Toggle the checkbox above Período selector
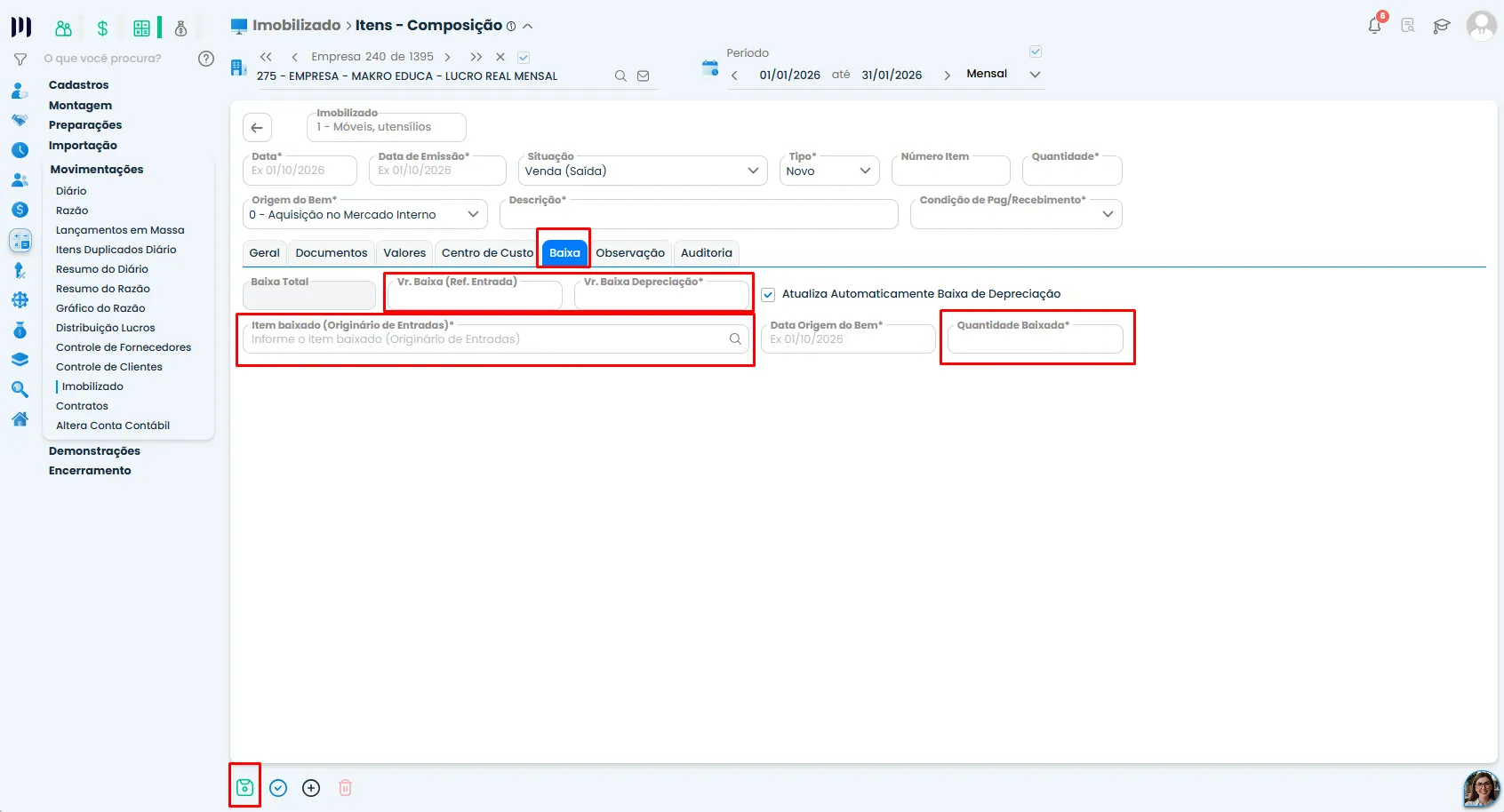Viewport: 1504px width, 812px height. 1036,52
